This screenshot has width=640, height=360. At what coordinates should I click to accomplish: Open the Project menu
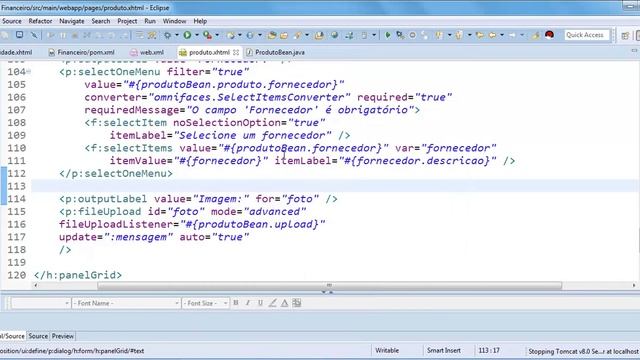point(127,21)
